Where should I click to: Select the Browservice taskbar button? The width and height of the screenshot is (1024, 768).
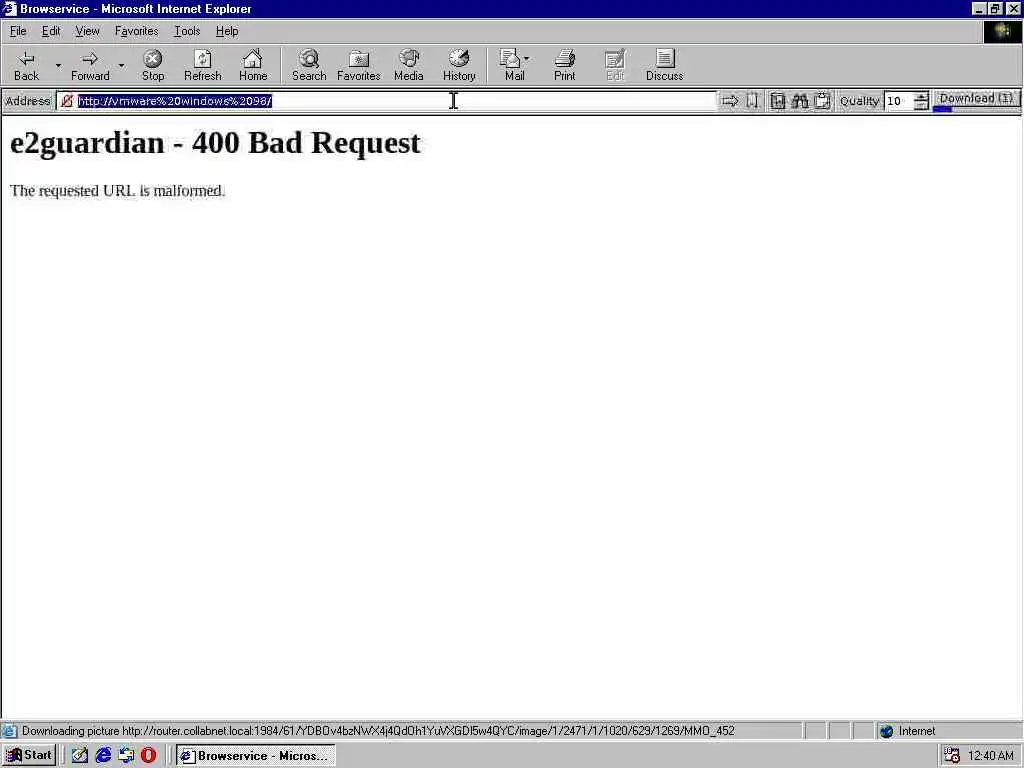point(256,756)
